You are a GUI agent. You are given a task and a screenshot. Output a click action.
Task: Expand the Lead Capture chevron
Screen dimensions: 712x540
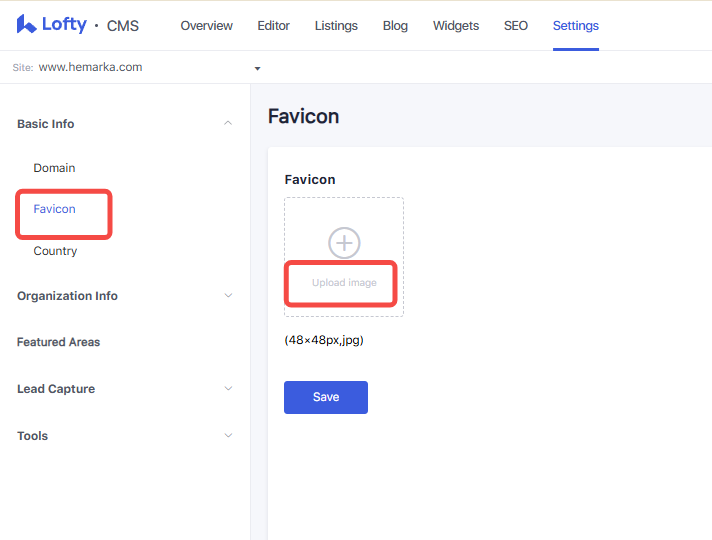pos(228,388)
